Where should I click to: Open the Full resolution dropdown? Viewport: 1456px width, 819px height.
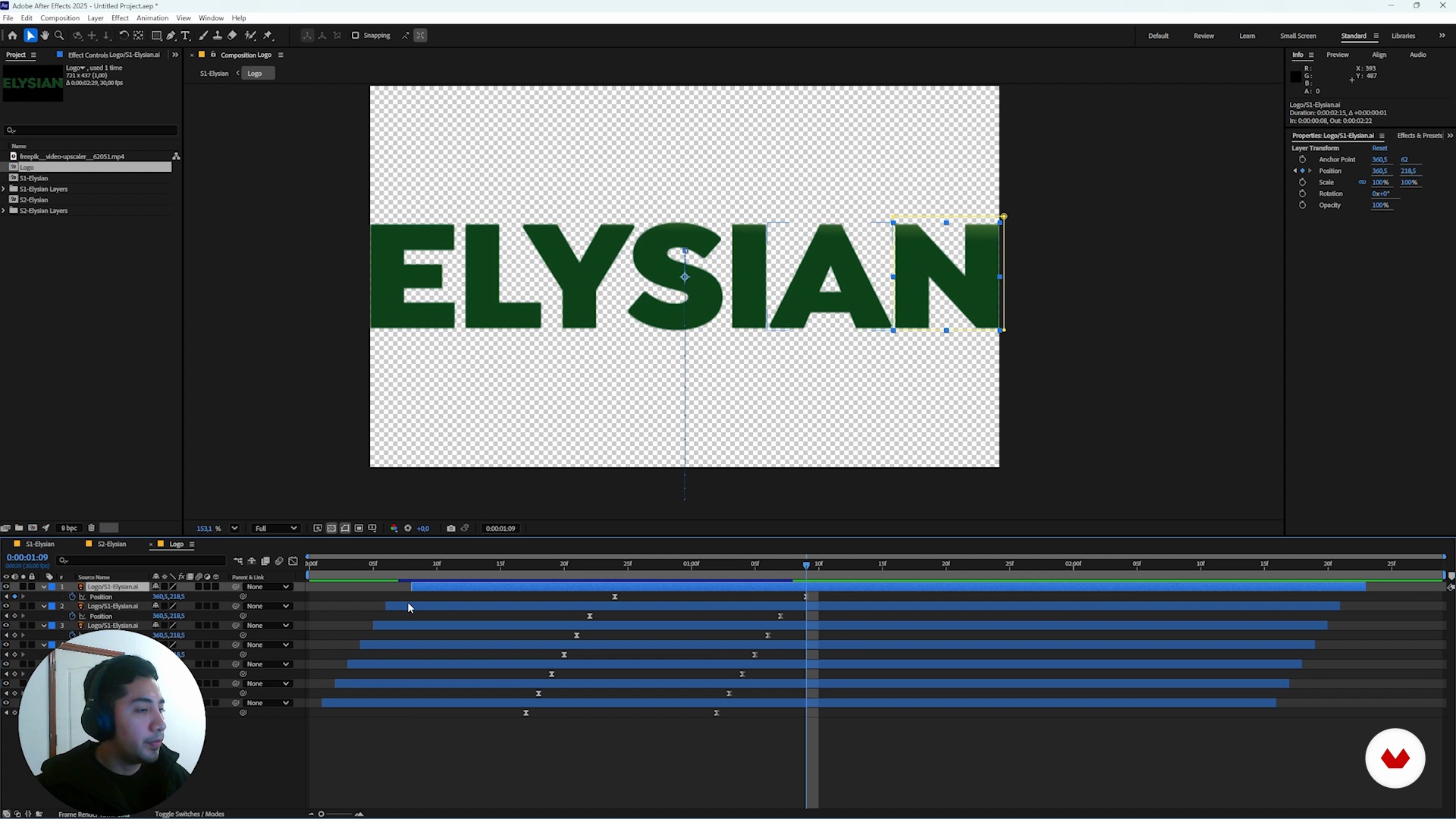[x=275, y=529]
